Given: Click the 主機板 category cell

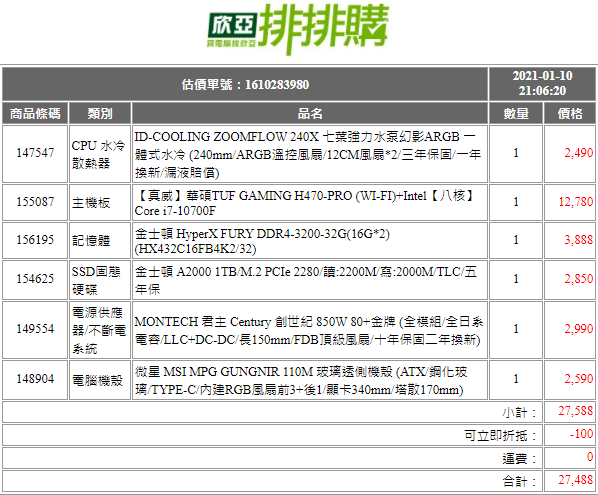Looking at the screenshot, I should coord(100,202).
